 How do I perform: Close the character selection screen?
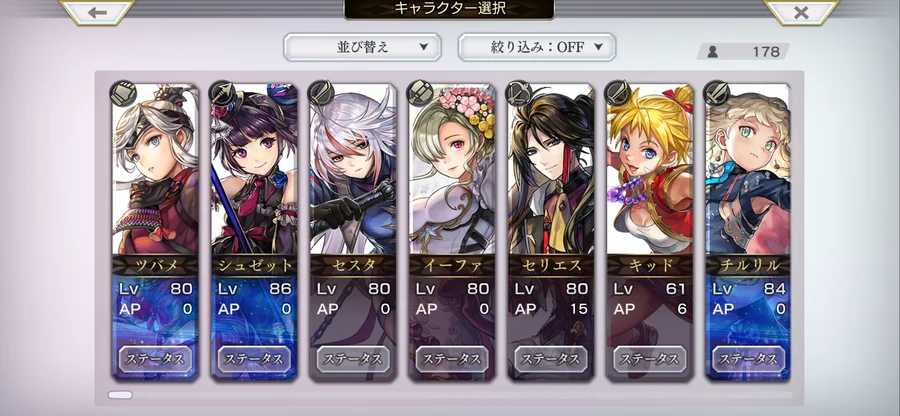click(801, 11)
